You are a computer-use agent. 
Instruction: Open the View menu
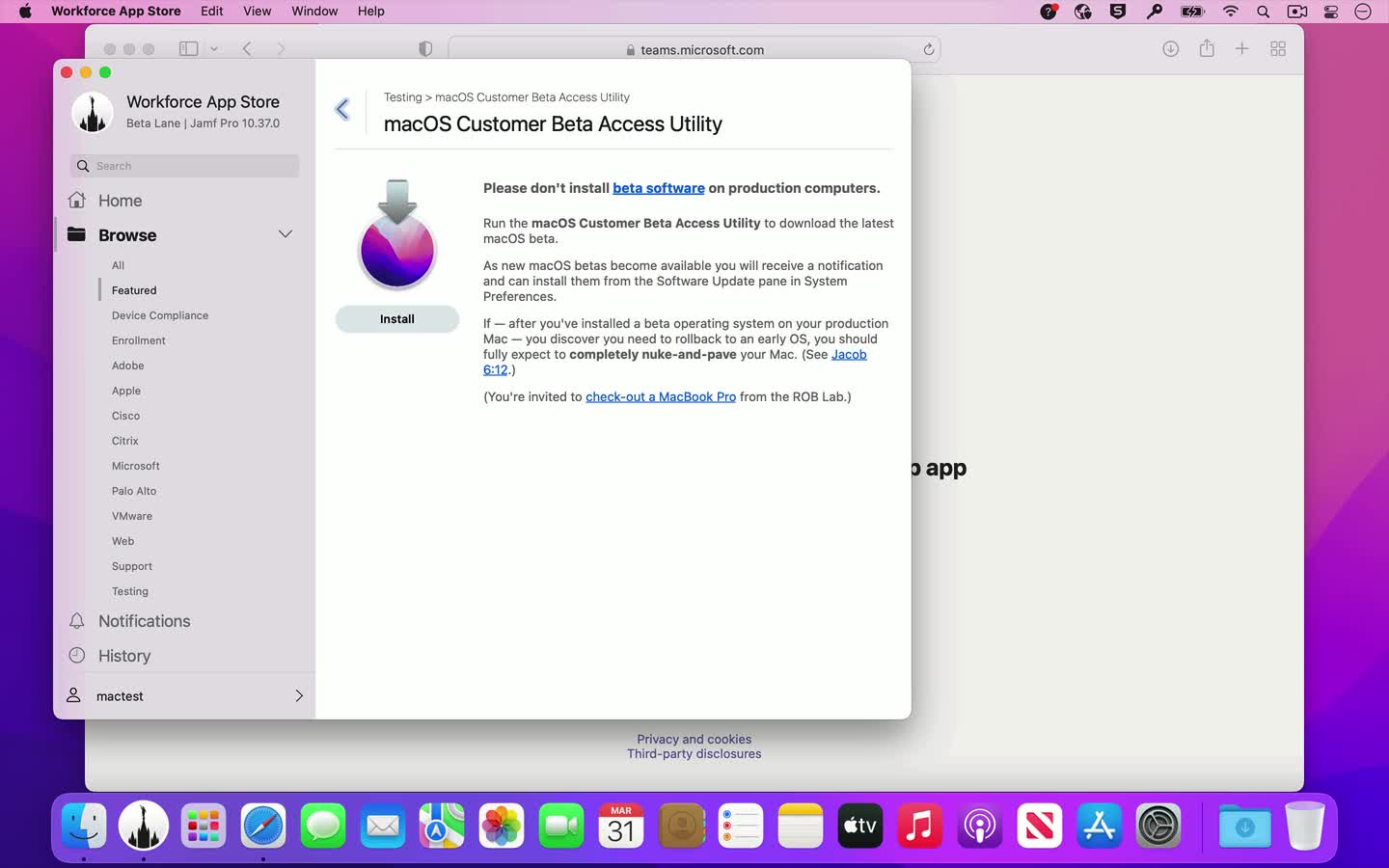257,12
